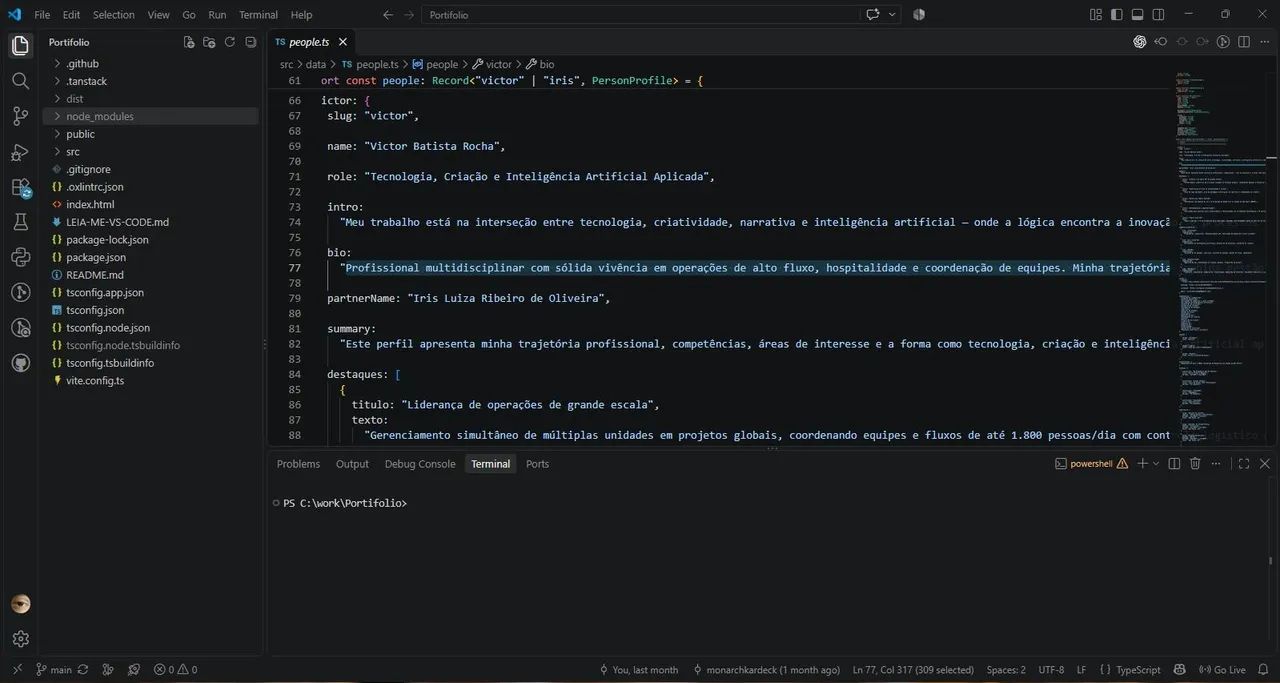Switch to the Debug Console tab

click(420, 464)
